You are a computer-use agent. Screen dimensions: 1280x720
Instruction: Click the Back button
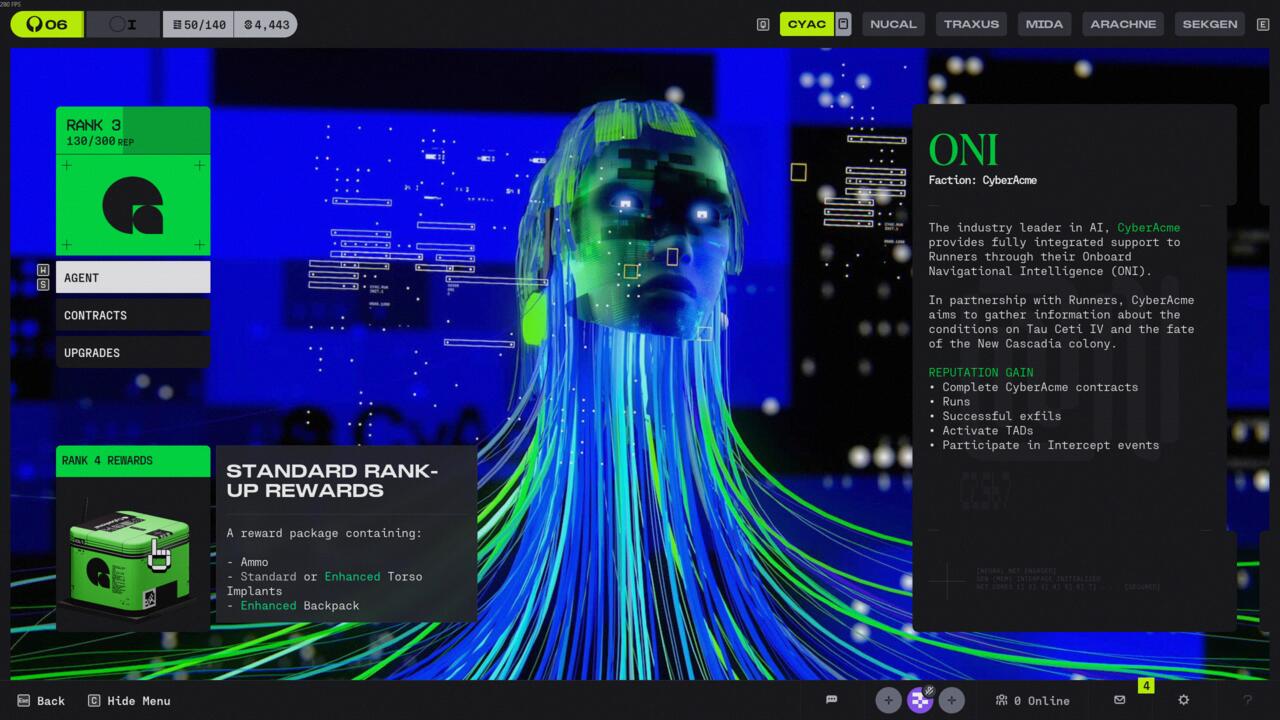(x=41, y=700)
